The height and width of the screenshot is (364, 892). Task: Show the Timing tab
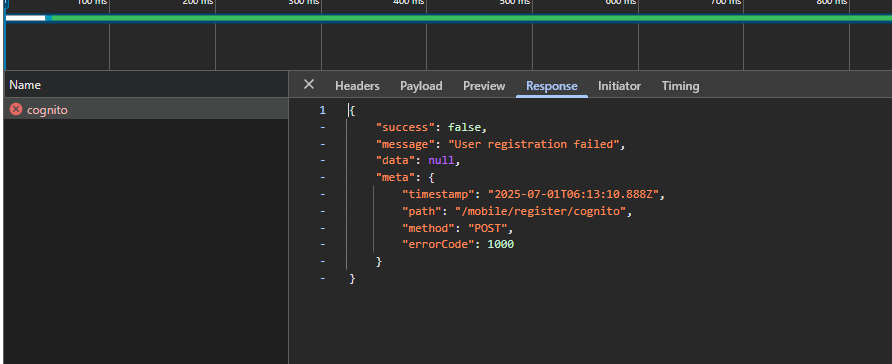680,86
